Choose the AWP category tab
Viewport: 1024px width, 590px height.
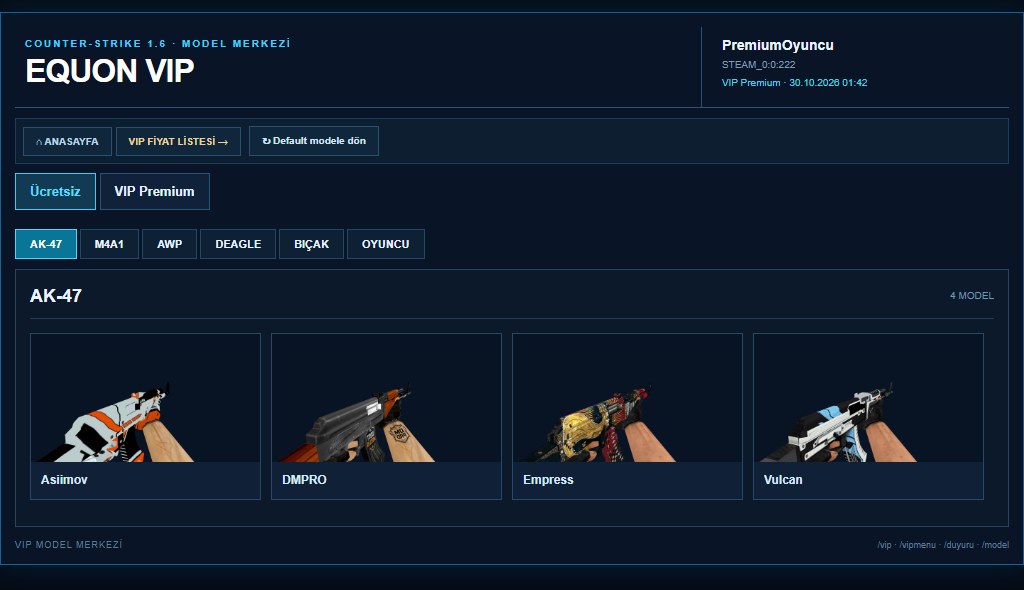coord(169,244)
